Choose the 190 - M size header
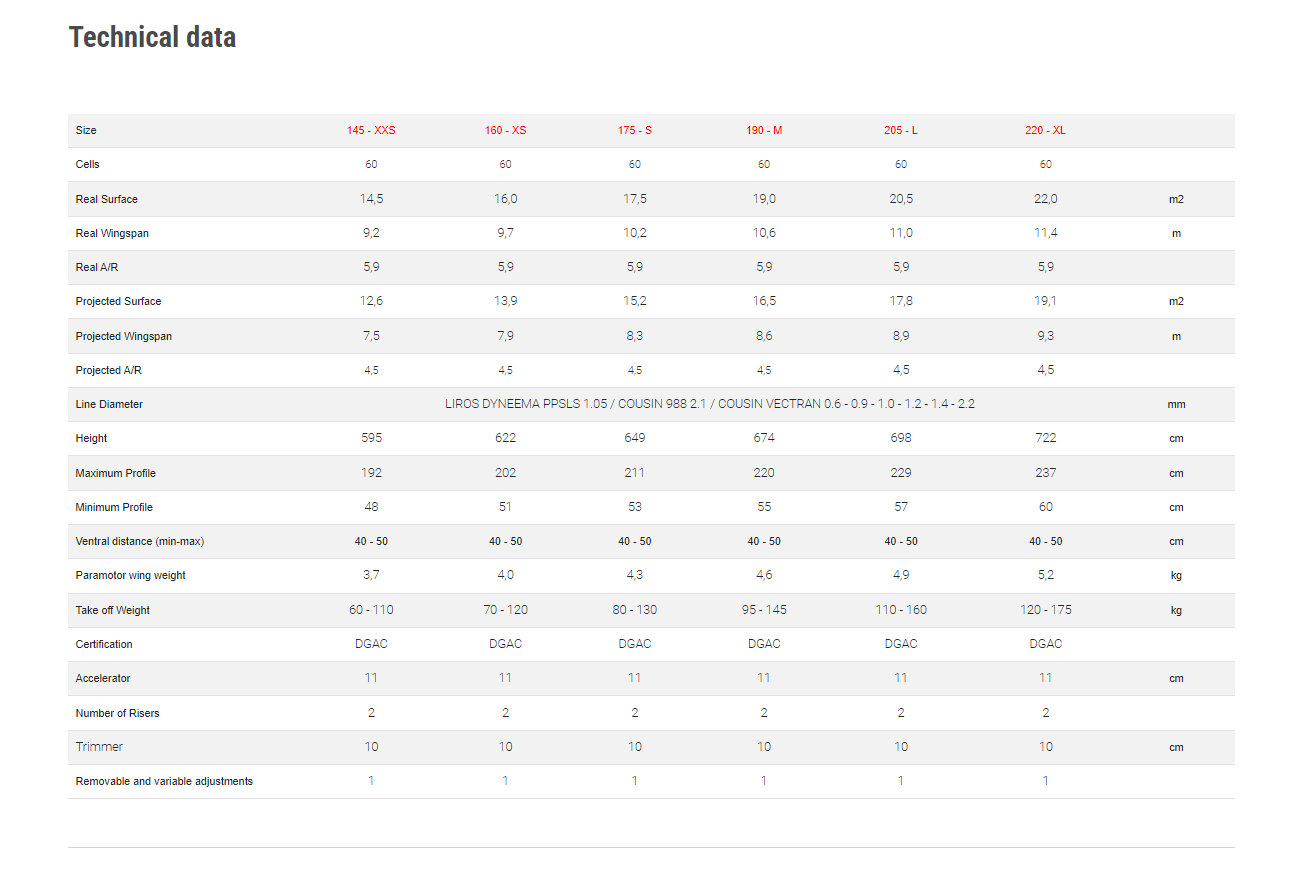Viewport: 1309px width, 878px height. click(x=764, y=131)
